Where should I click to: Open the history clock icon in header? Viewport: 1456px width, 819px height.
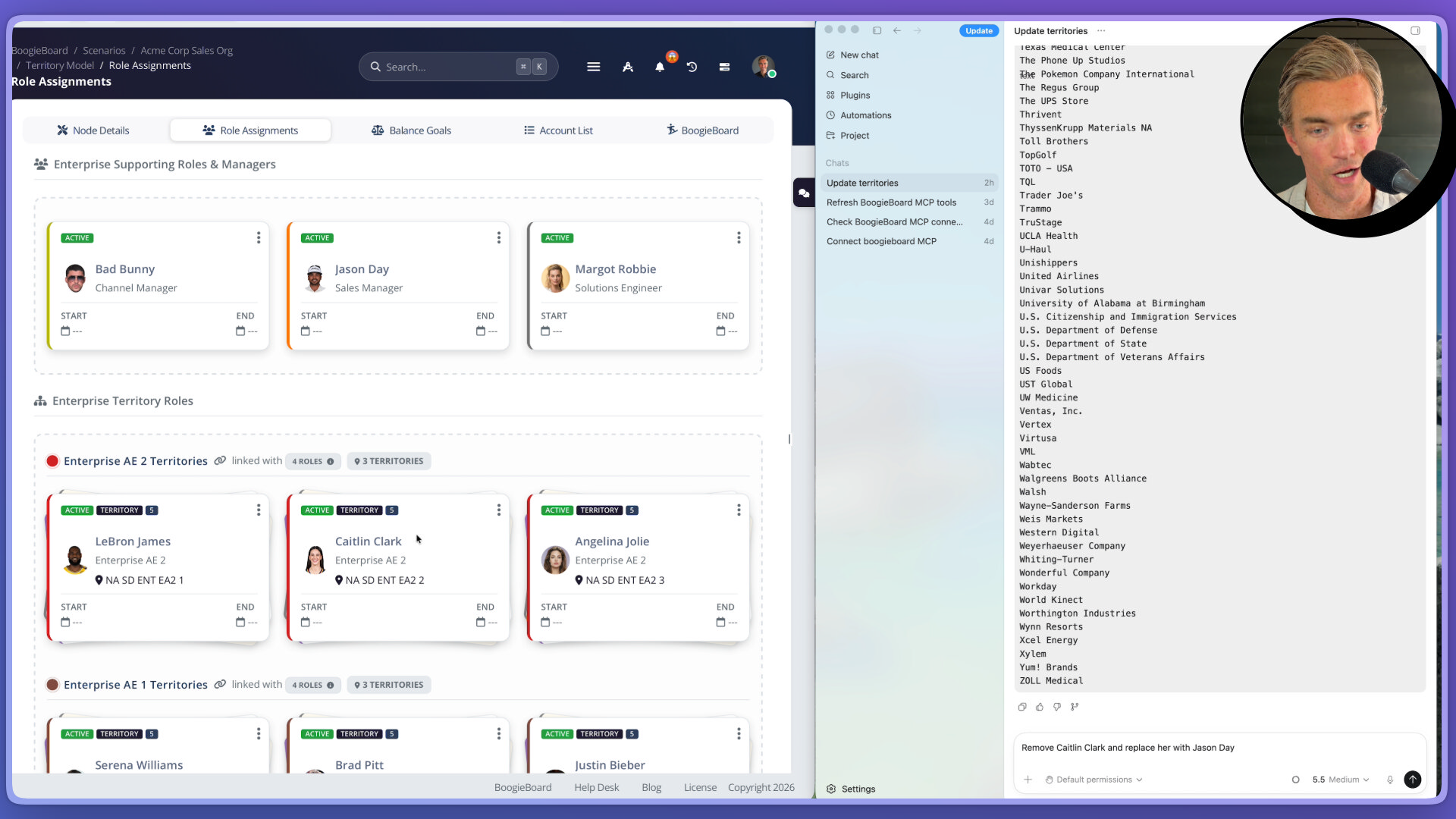point(692,67)
